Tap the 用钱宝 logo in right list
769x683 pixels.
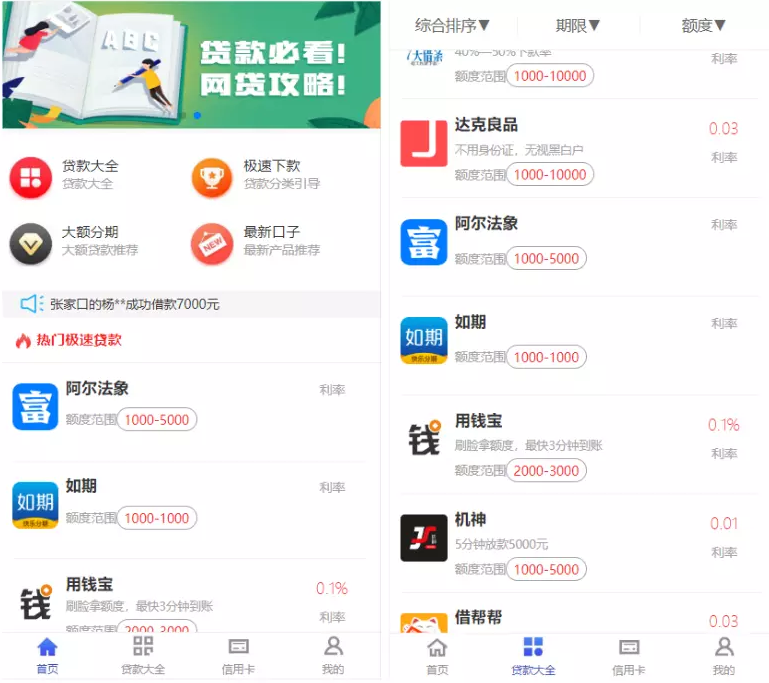[424, 438]
